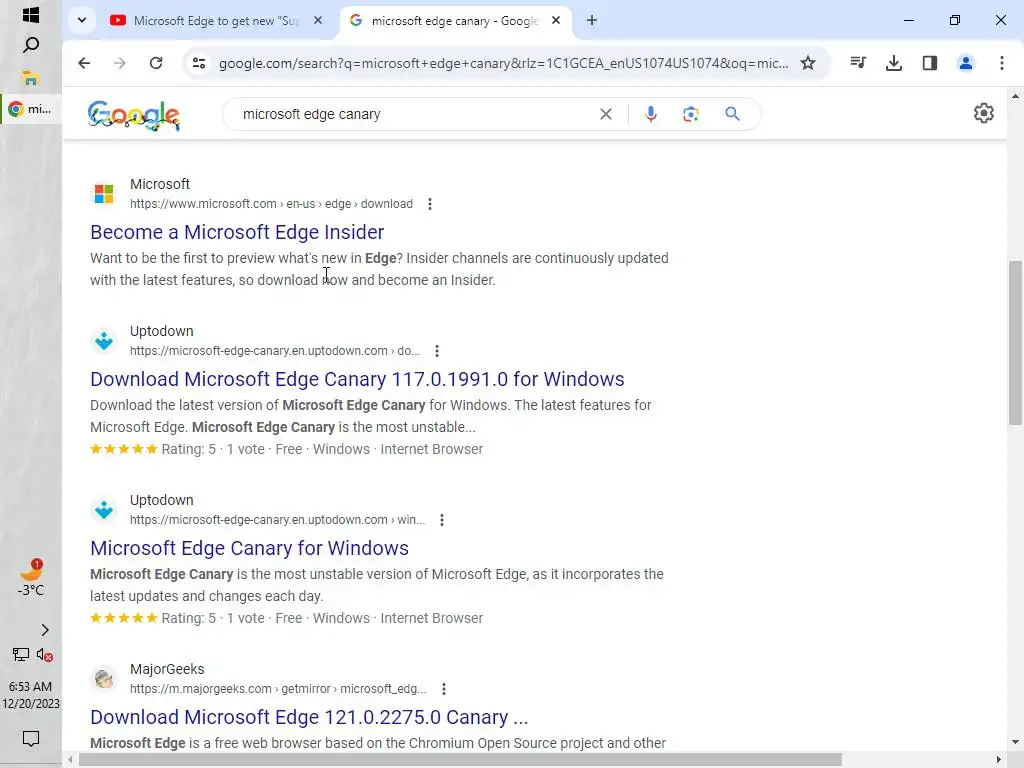This screenshot has height=768, width=1024.
Task: Click the scroll right arrow
Action: tap(999, 760)
